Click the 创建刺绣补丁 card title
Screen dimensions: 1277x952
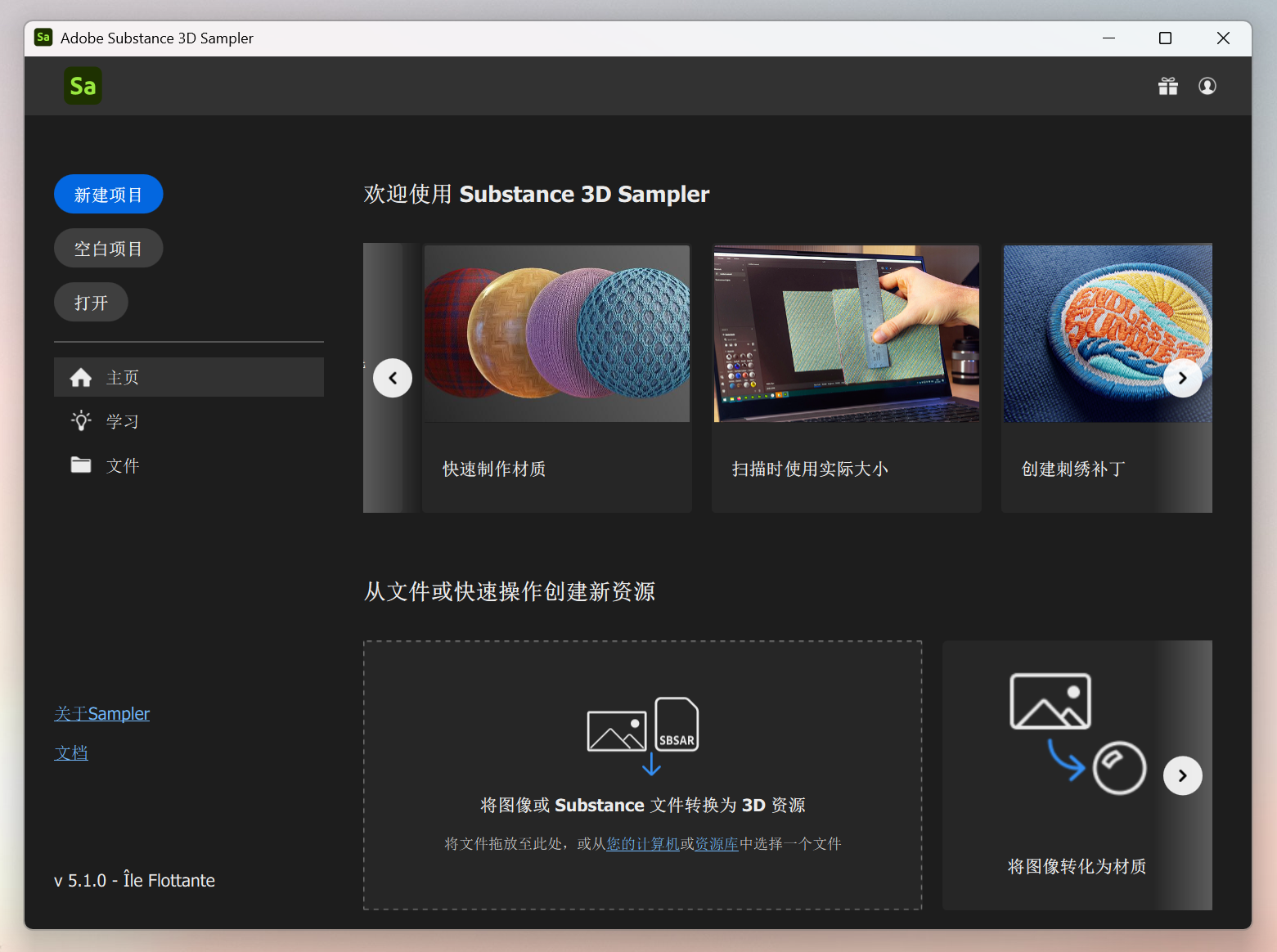point(1073,469)
